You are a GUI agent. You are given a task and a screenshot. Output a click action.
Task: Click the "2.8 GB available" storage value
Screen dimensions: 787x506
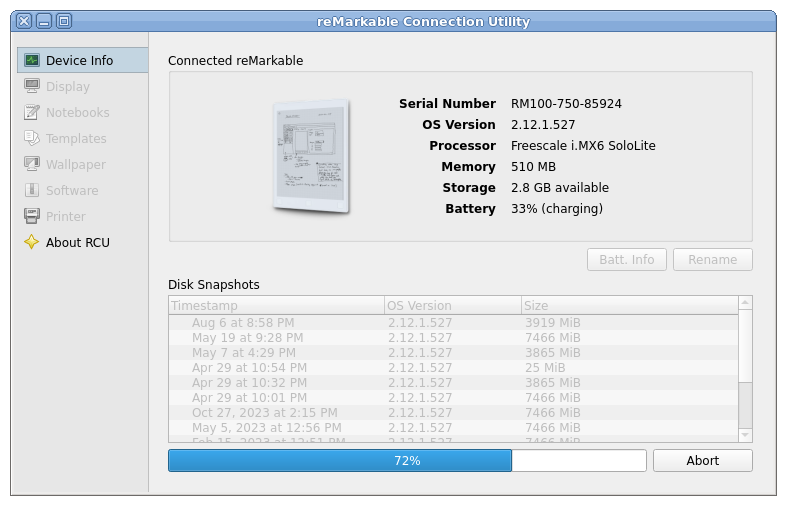[x=560, y=188]
